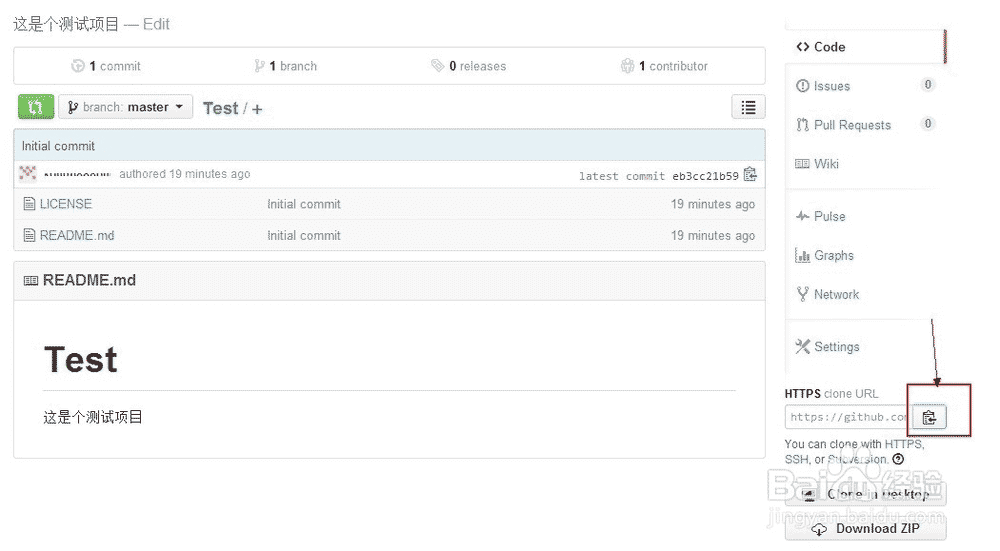Viewport: 1000px width, 551px height.
Task: Click the help icon next to Subversion
Action: coord(898,459)
